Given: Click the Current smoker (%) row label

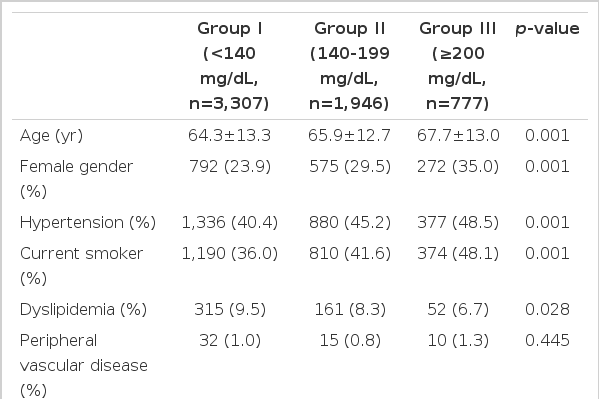Looking at the screenshot, I should point(81,266).
